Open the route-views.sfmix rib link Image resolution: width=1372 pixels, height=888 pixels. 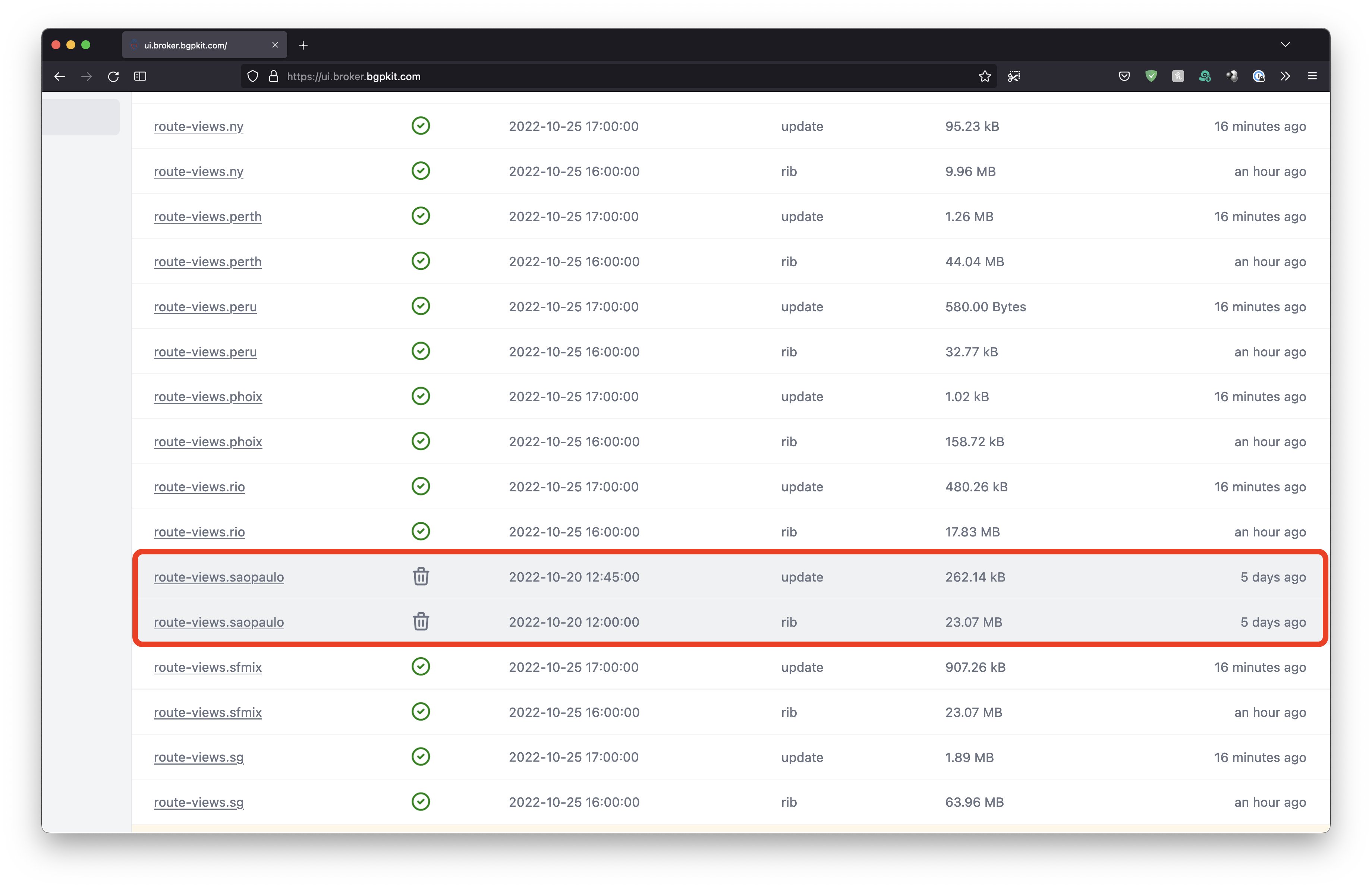pos(208,712)
